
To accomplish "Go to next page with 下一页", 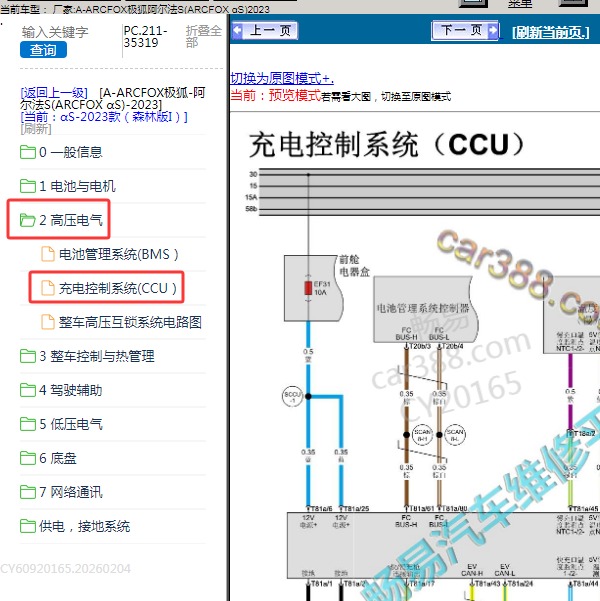I will 465,30.
